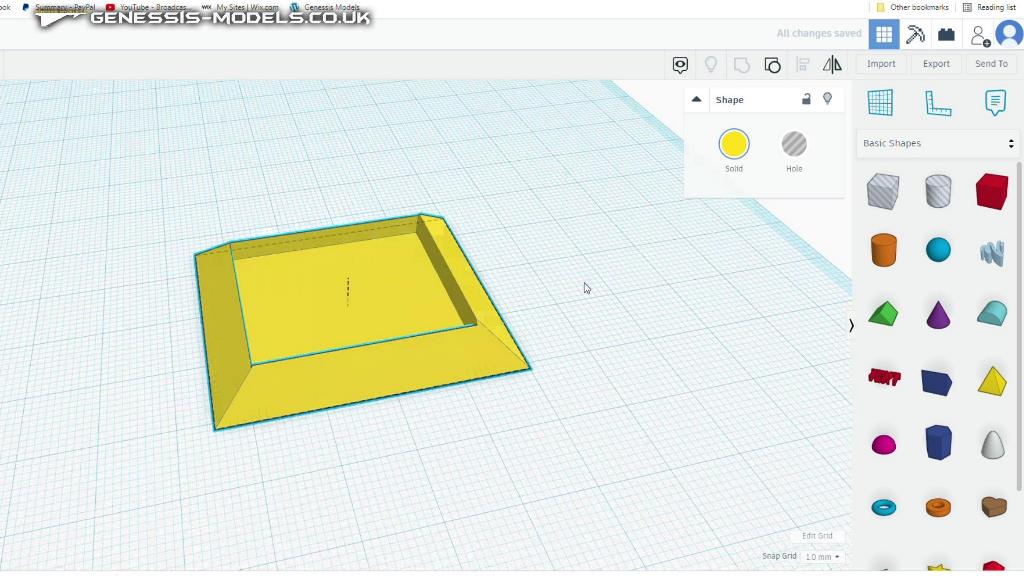Toggle the lock in the Shape panel

pyautogui.click(x=806, y=99)
